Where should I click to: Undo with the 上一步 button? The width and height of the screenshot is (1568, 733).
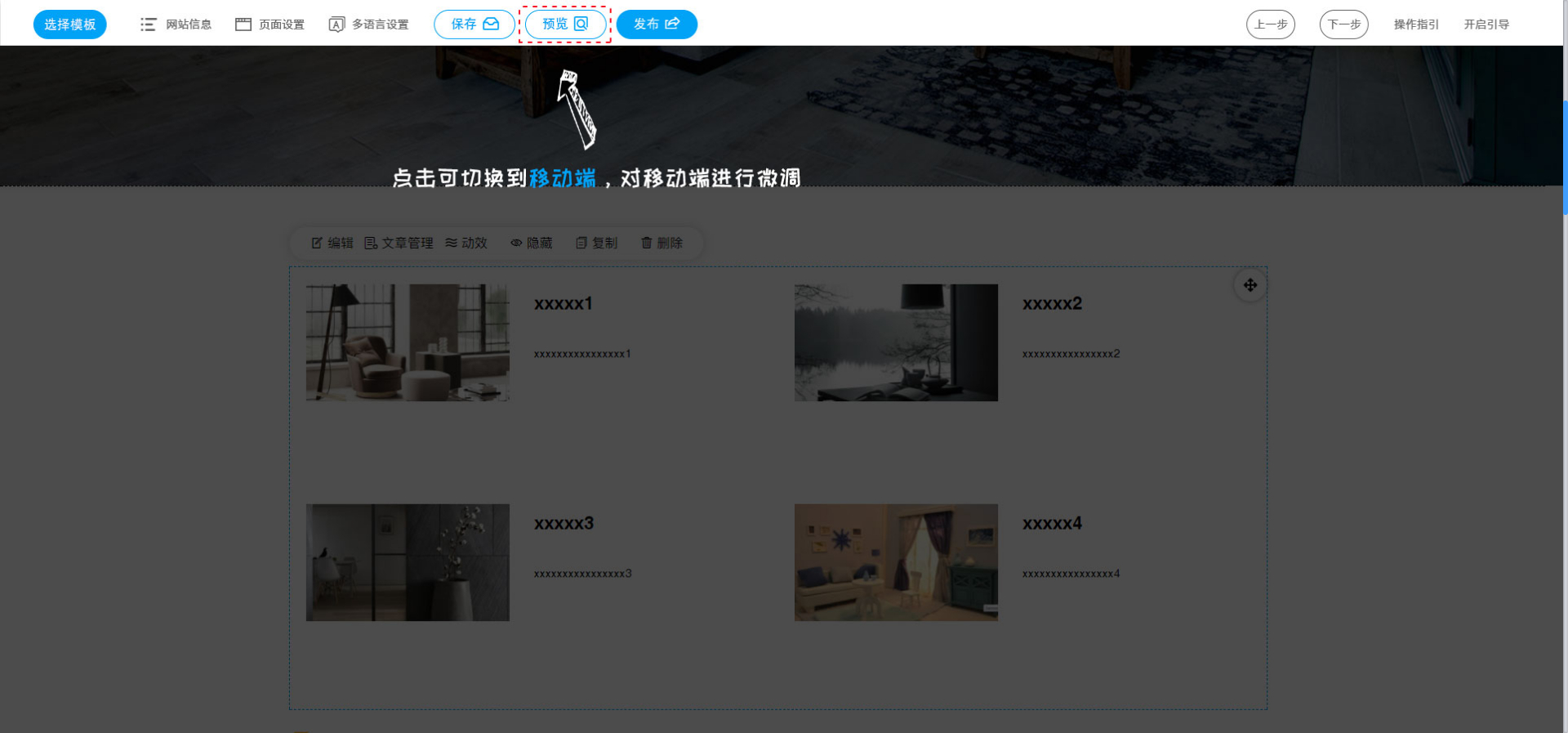[1270, 25]
